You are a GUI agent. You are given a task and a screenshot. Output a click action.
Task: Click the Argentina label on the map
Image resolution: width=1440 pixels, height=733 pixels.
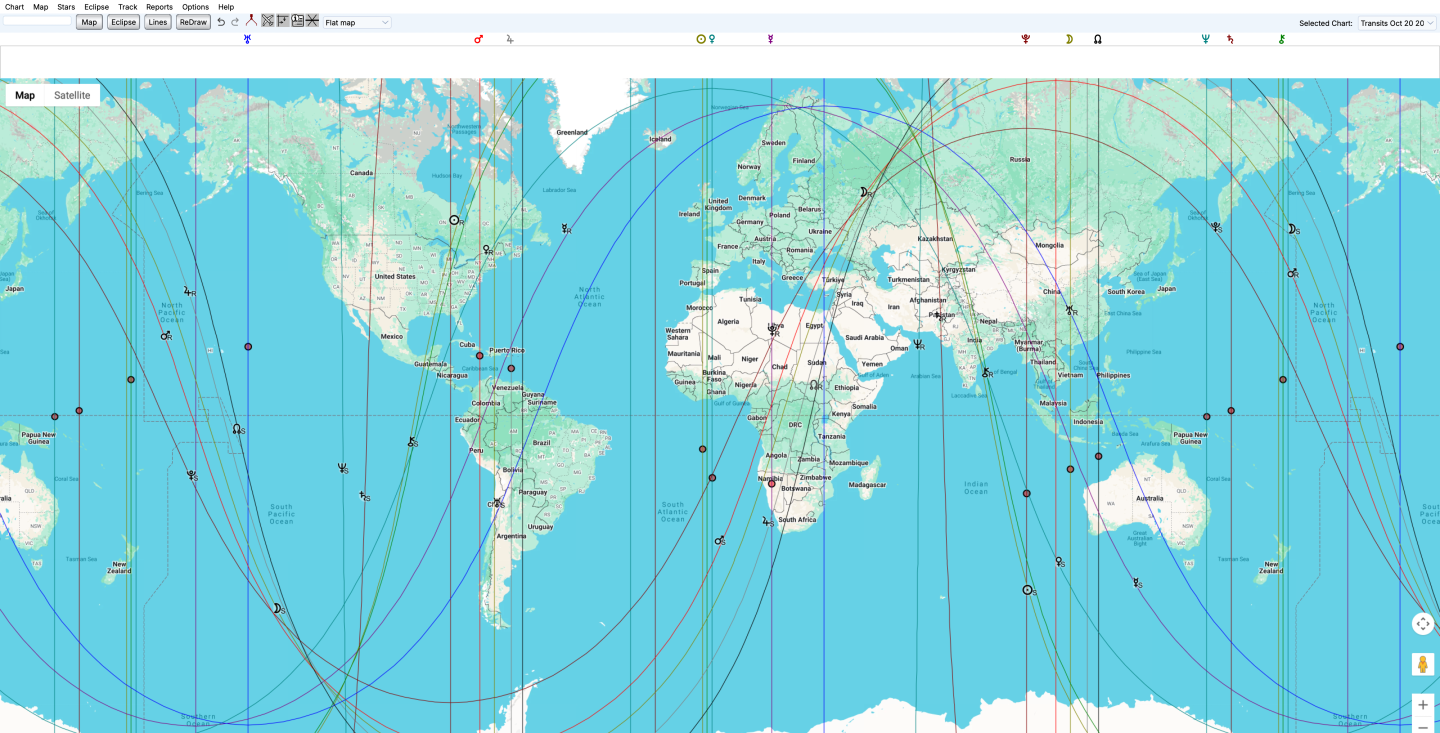pos(511,536)
